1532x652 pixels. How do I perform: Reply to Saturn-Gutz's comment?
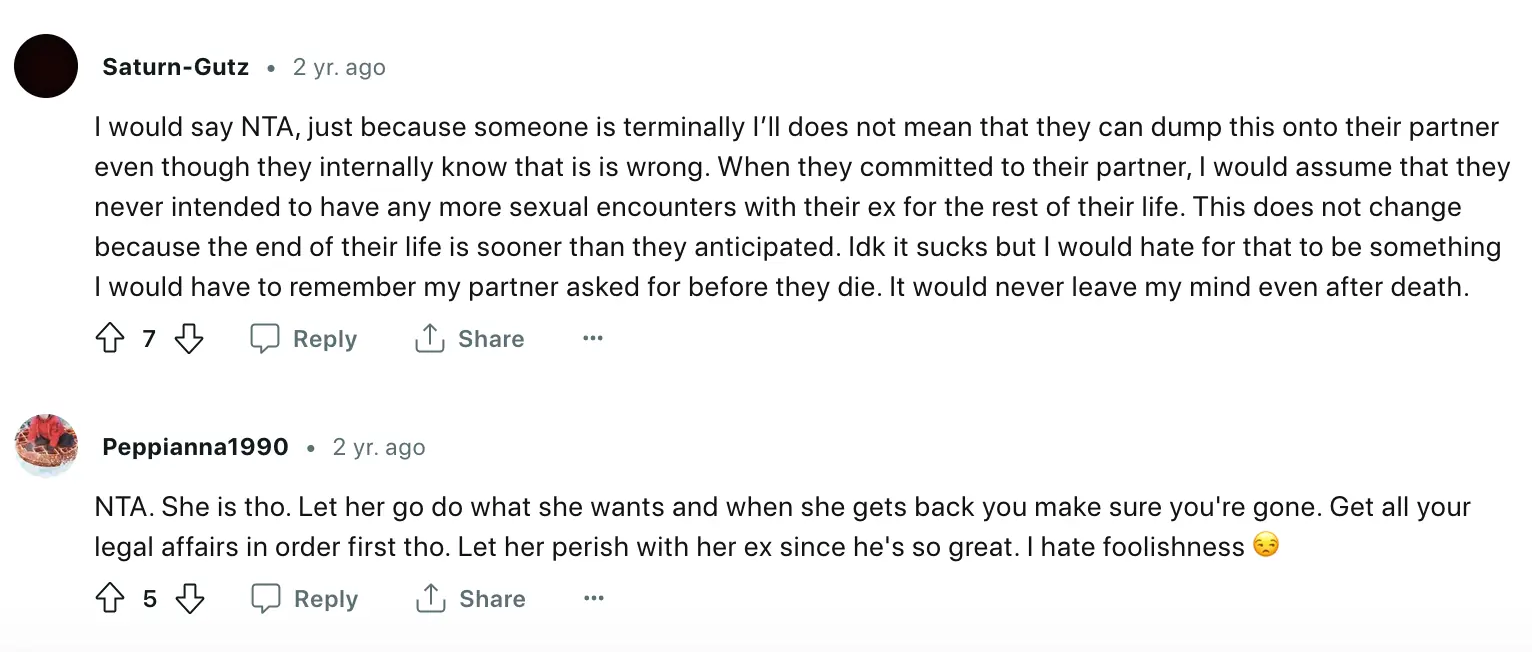point(303,339)
